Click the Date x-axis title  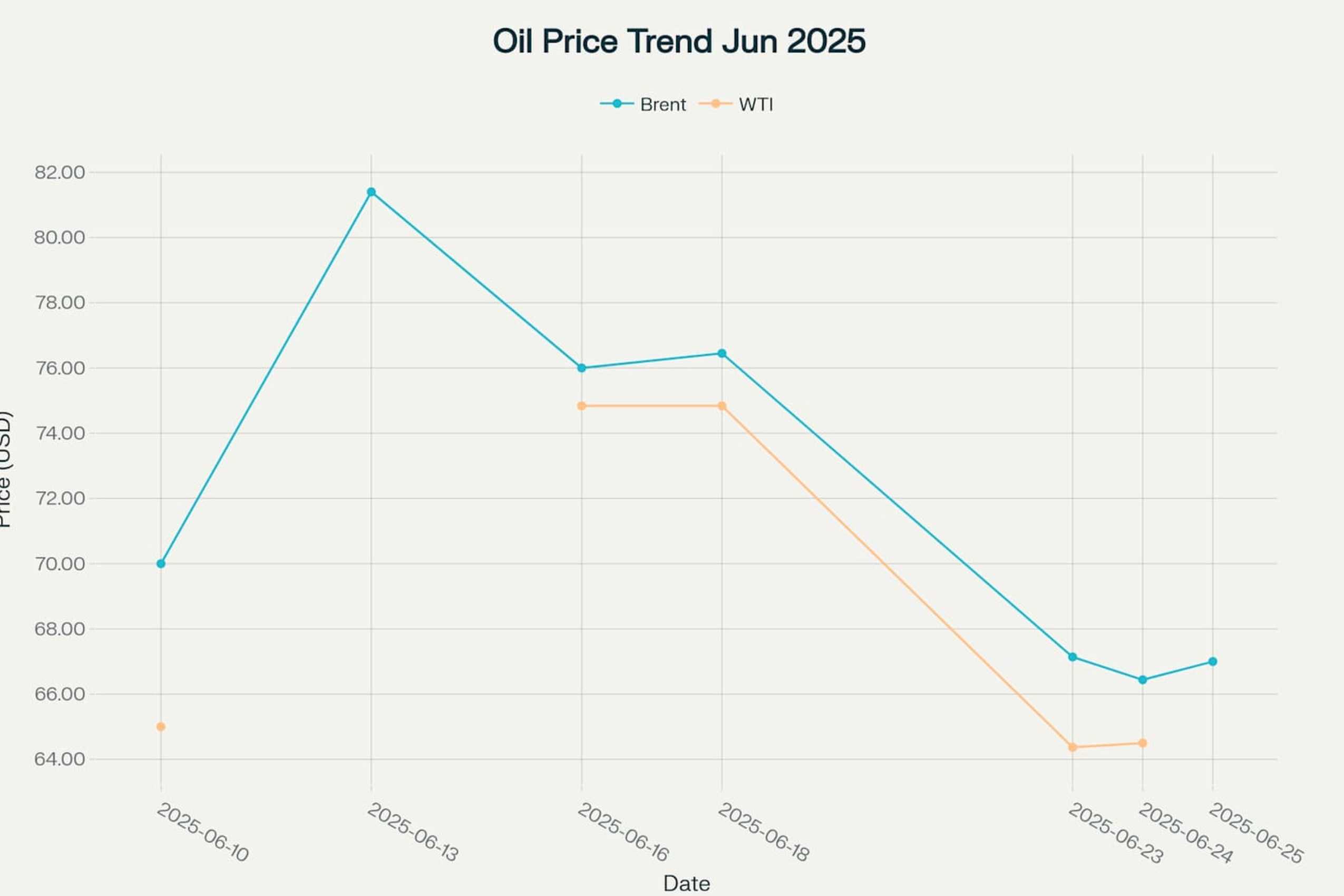[x=686, y=883]
